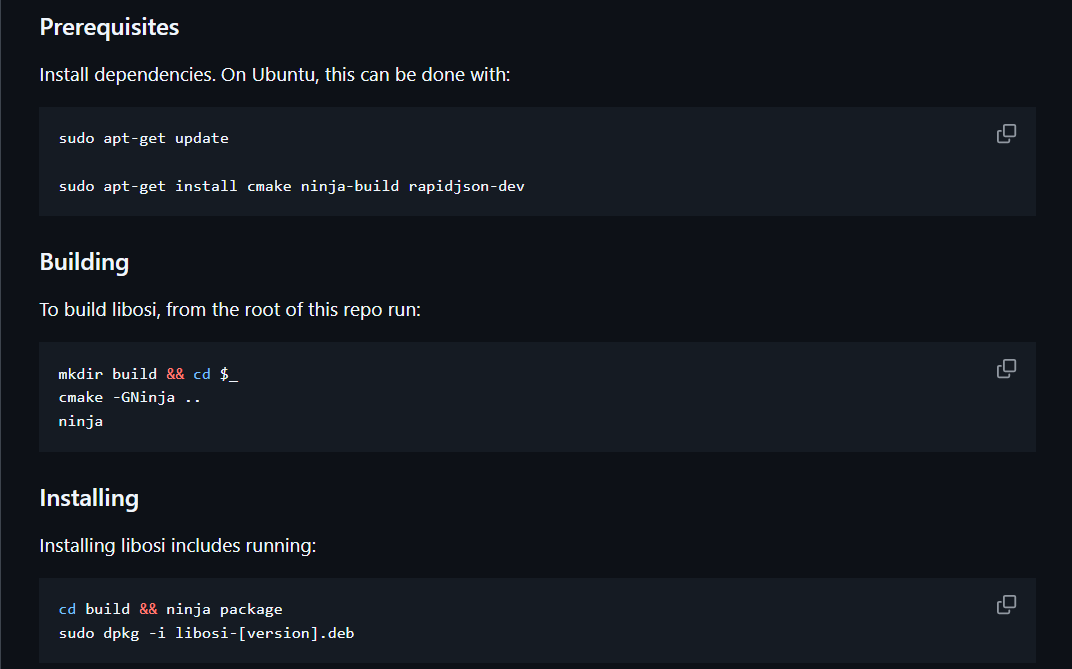Click the 'ninja-build' package name
The height and width of the screenshot is (669, 1072).
pyautogui.click(x=349, y=186)
